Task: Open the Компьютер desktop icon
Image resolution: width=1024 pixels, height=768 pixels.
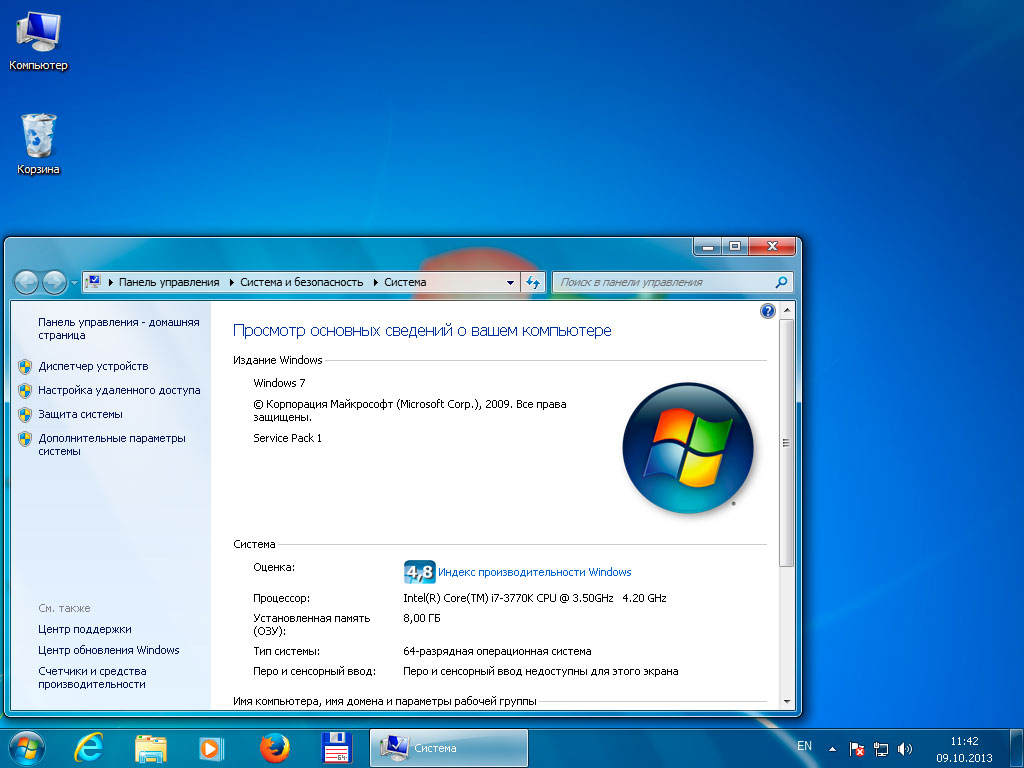Action: pos(38,38)
